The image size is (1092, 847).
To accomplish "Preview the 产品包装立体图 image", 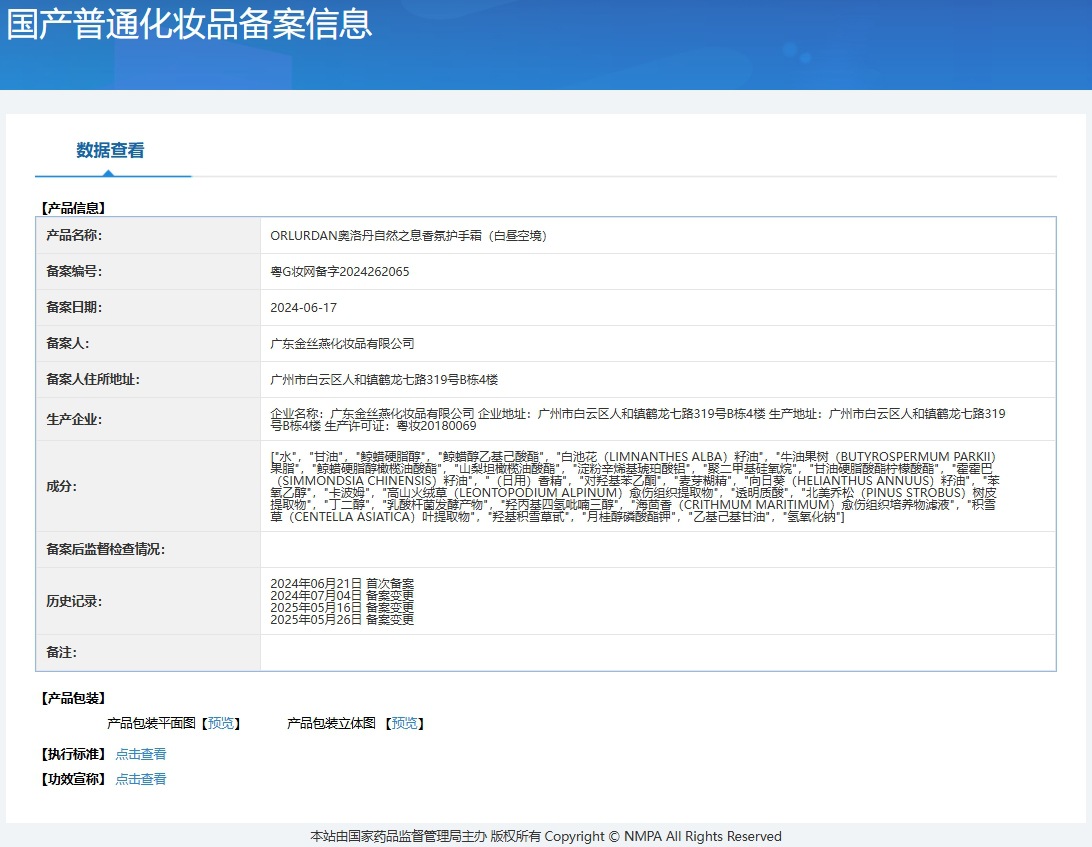I will [x=405, y=723].
